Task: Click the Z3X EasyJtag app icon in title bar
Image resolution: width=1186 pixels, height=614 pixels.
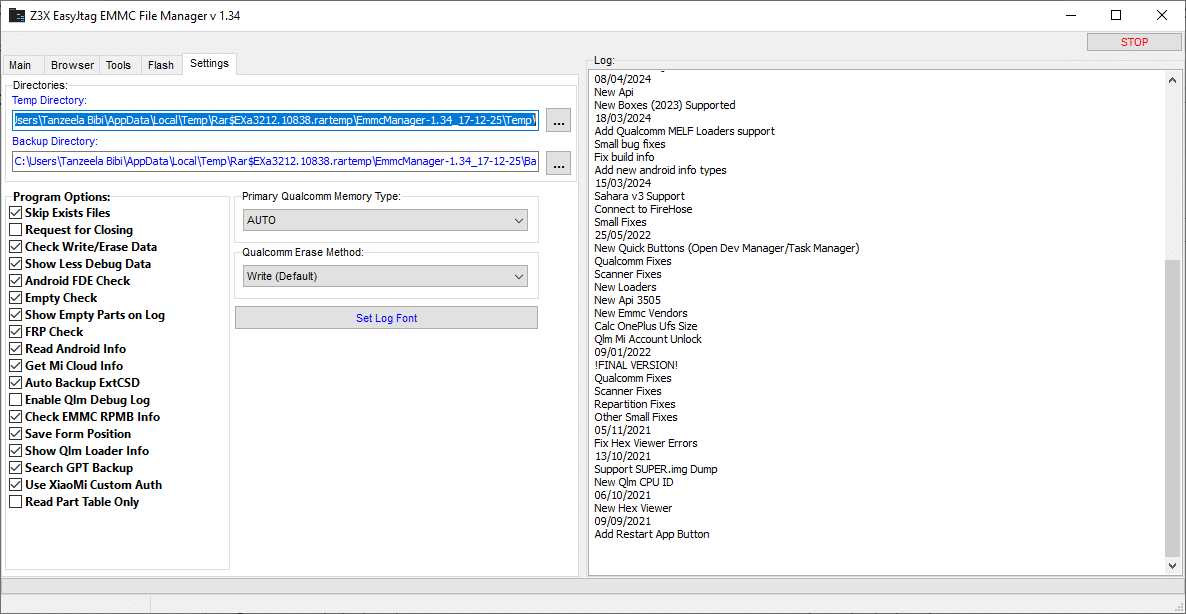Action: pos(17,16)
